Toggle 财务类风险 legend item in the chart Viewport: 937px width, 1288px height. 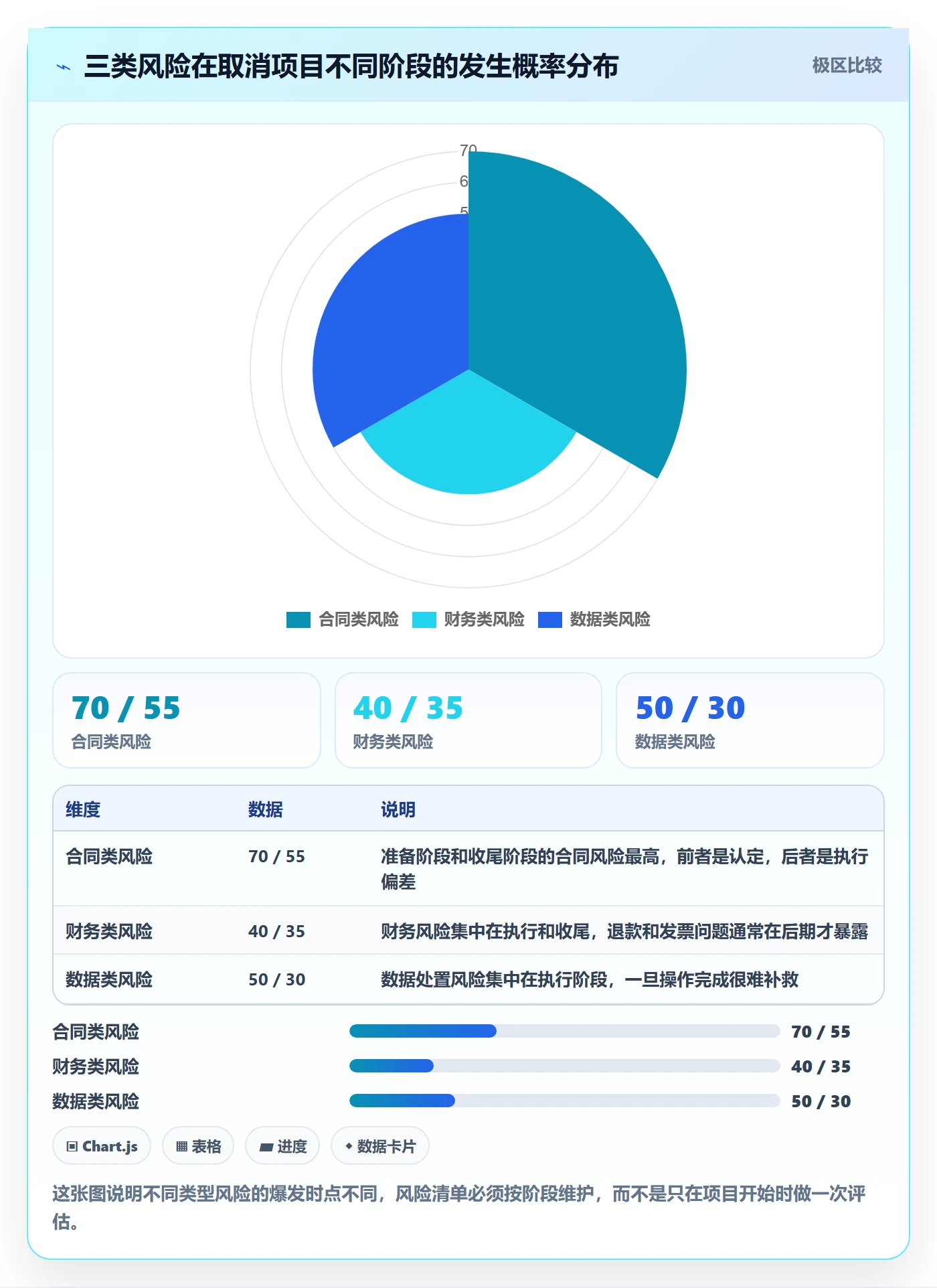(468, 619)
